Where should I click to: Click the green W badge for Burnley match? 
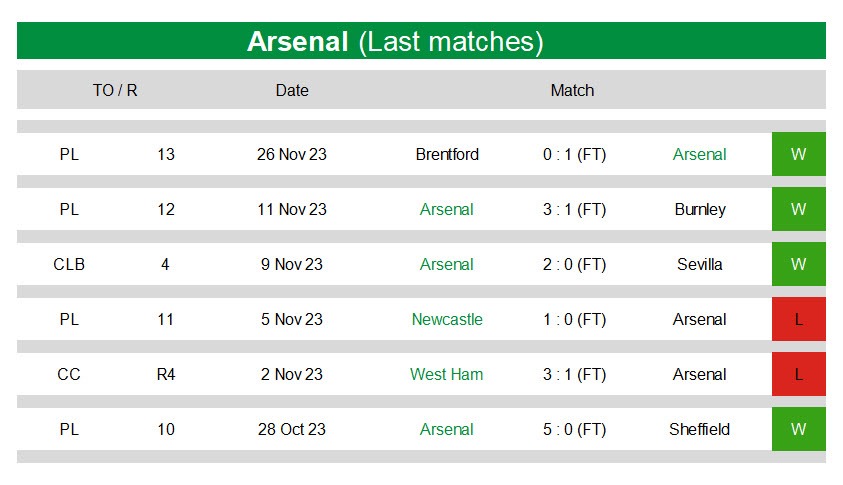(798, 209)
